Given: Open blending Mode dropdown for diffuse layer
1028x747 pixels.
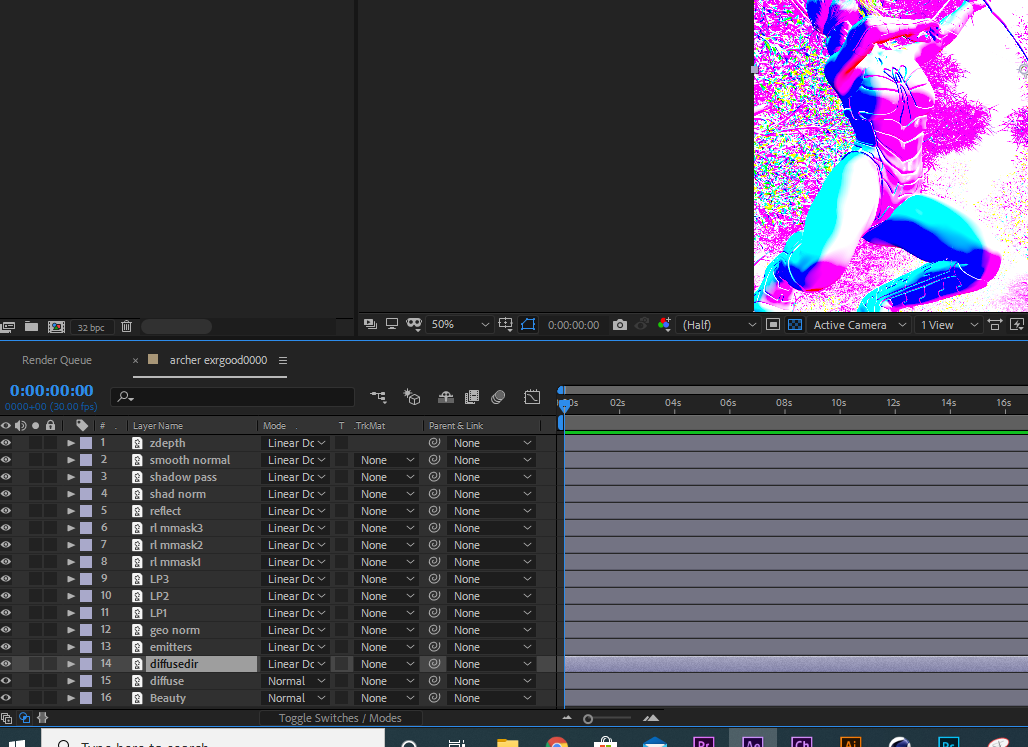Looking at the screenshot, I should (296, 681).
